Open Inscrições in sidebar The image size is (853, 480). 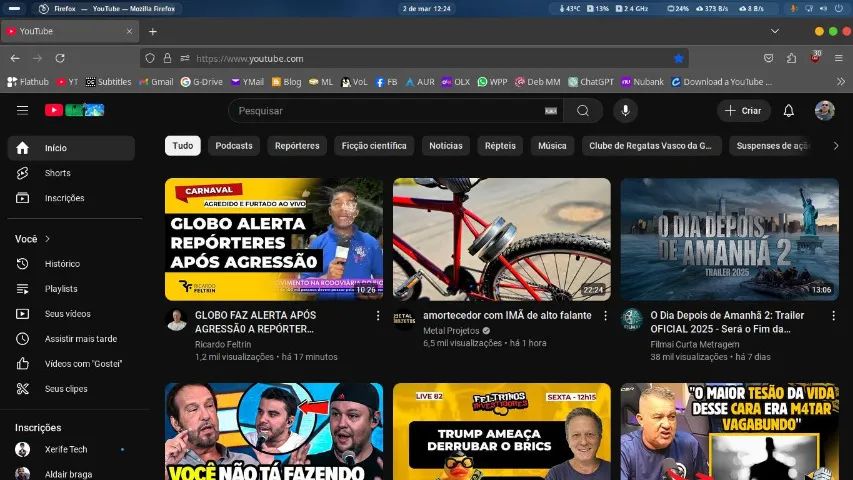71,198
